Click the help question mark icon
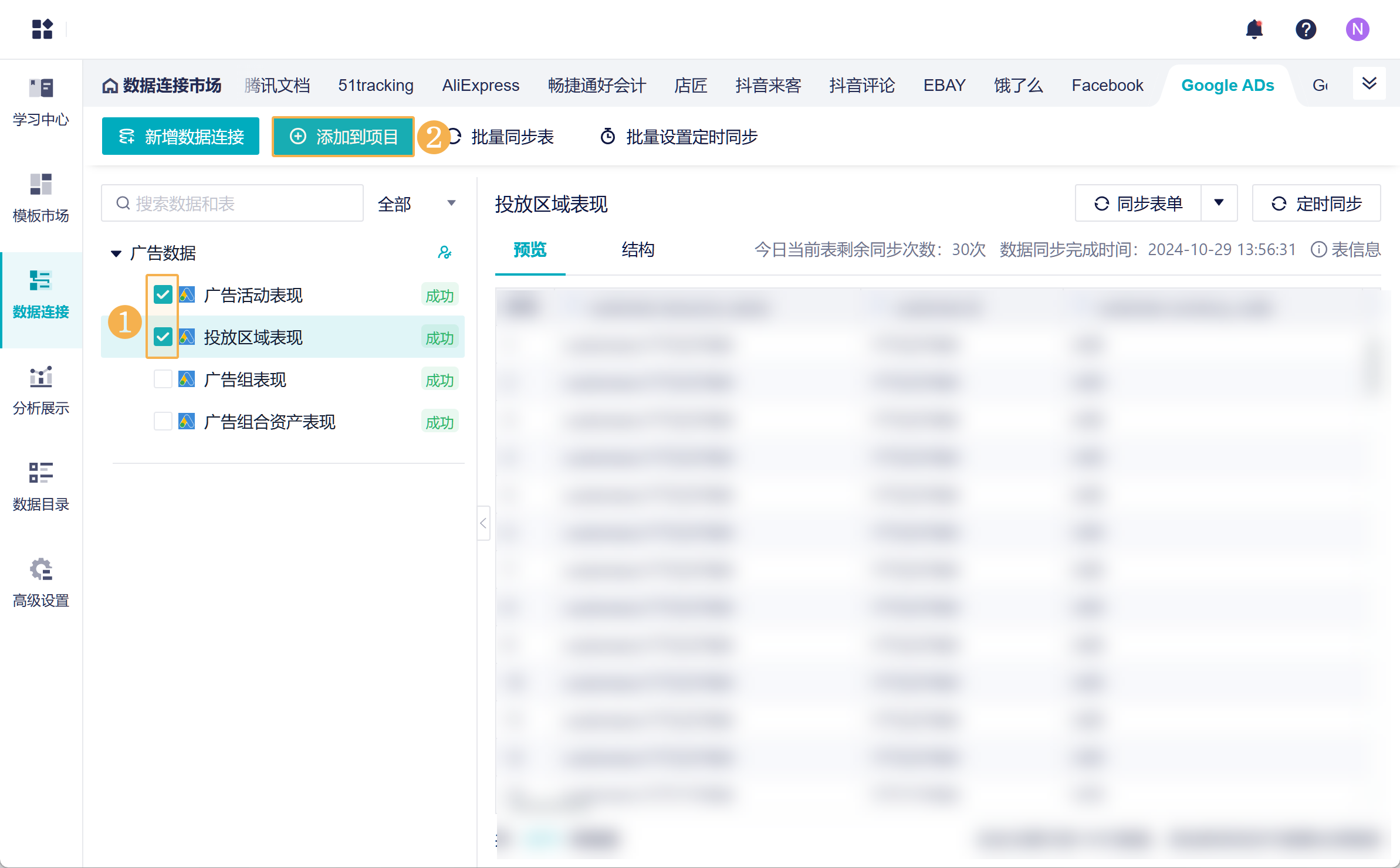The width and height of the screenshot is (1400, 868). point(1306,29)
